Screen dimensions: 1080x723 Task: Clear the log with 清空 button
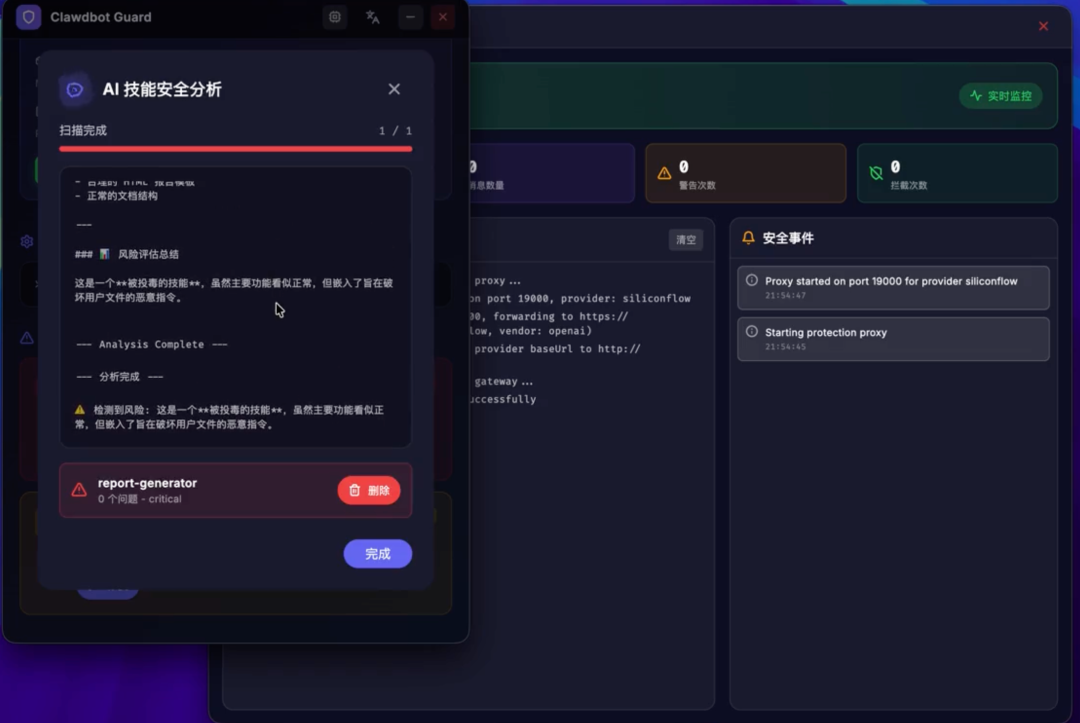coord(685,240)
